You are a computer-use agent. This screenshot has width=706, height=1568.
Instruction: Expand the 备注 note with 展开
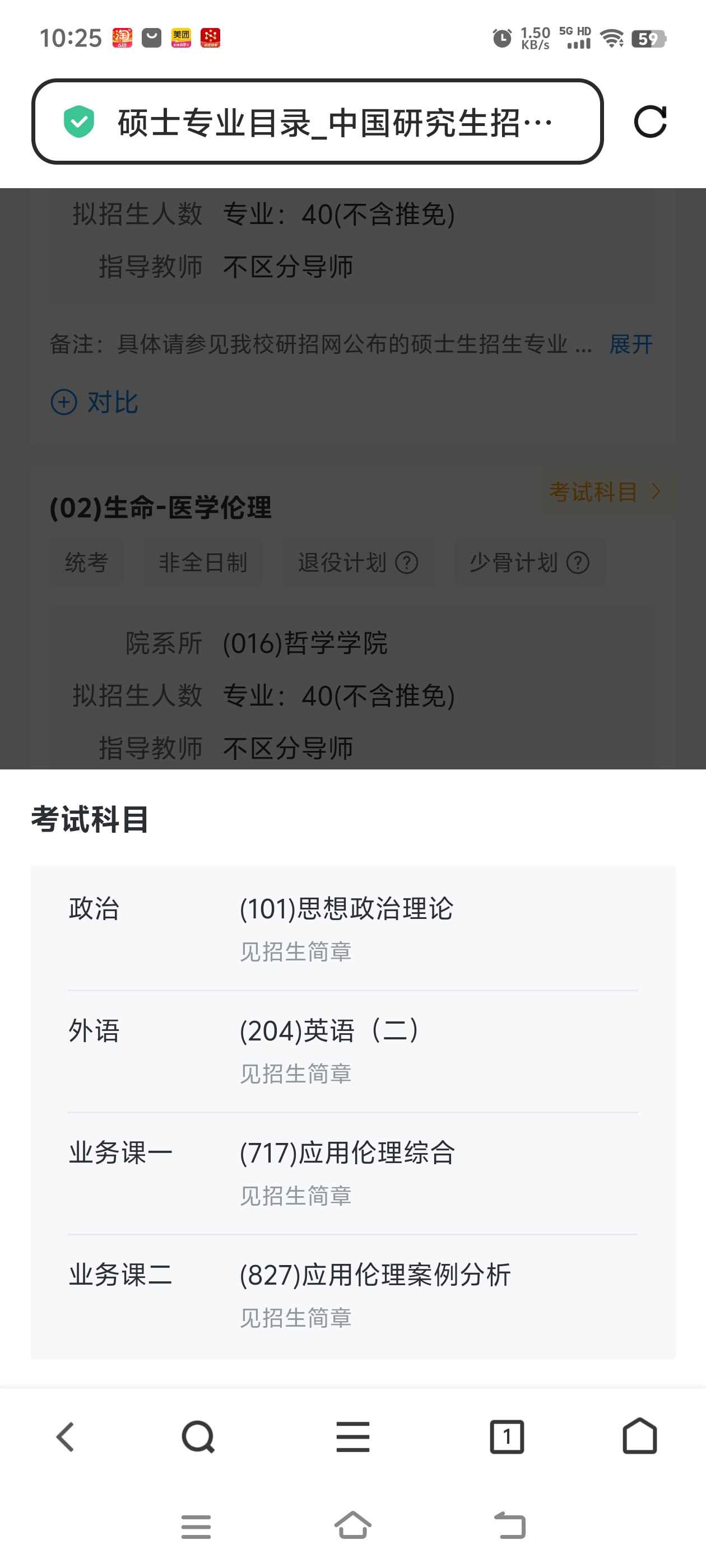[x=631, y=344]
